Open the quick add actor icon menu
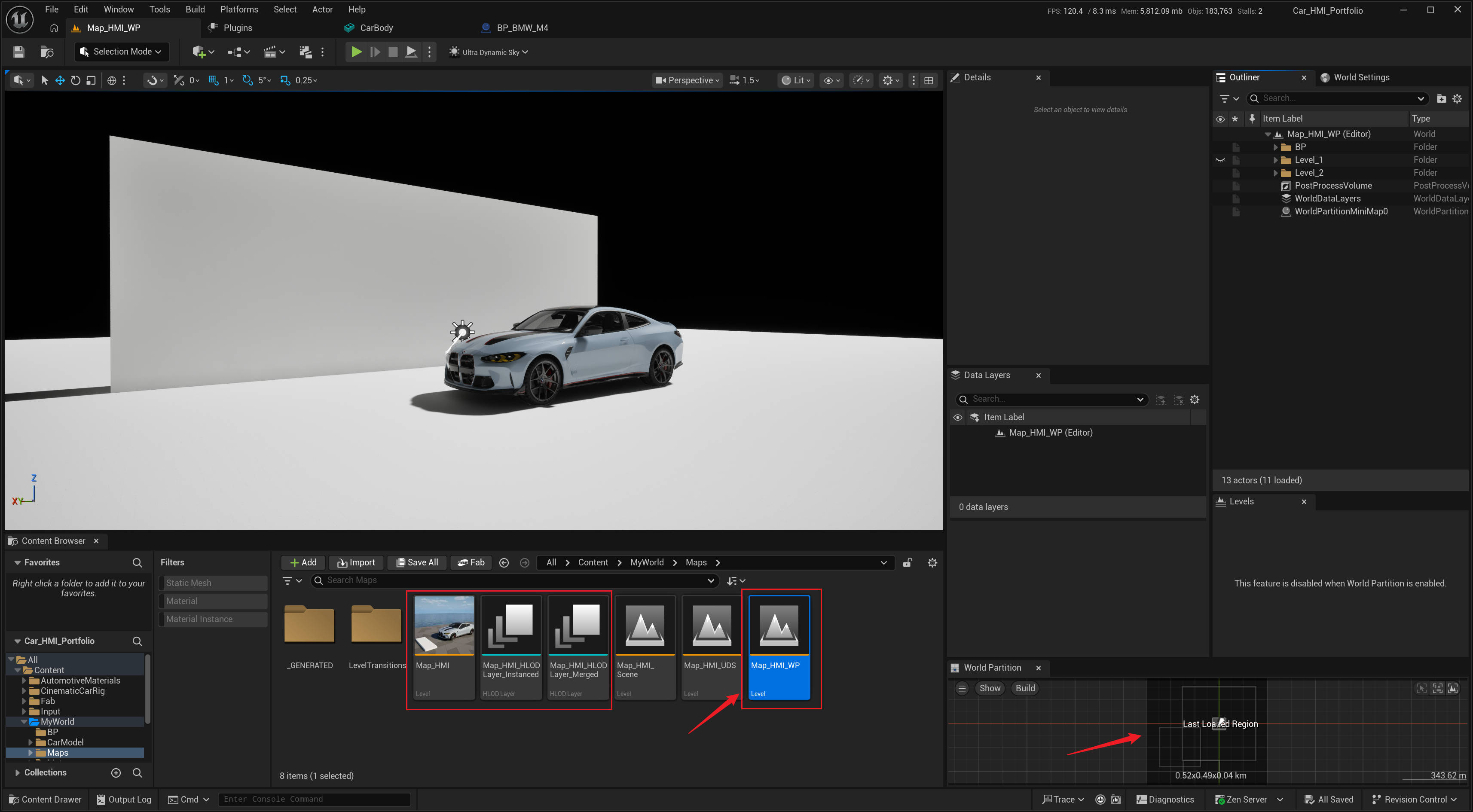The image size is (1473, 812). [202, 52]
